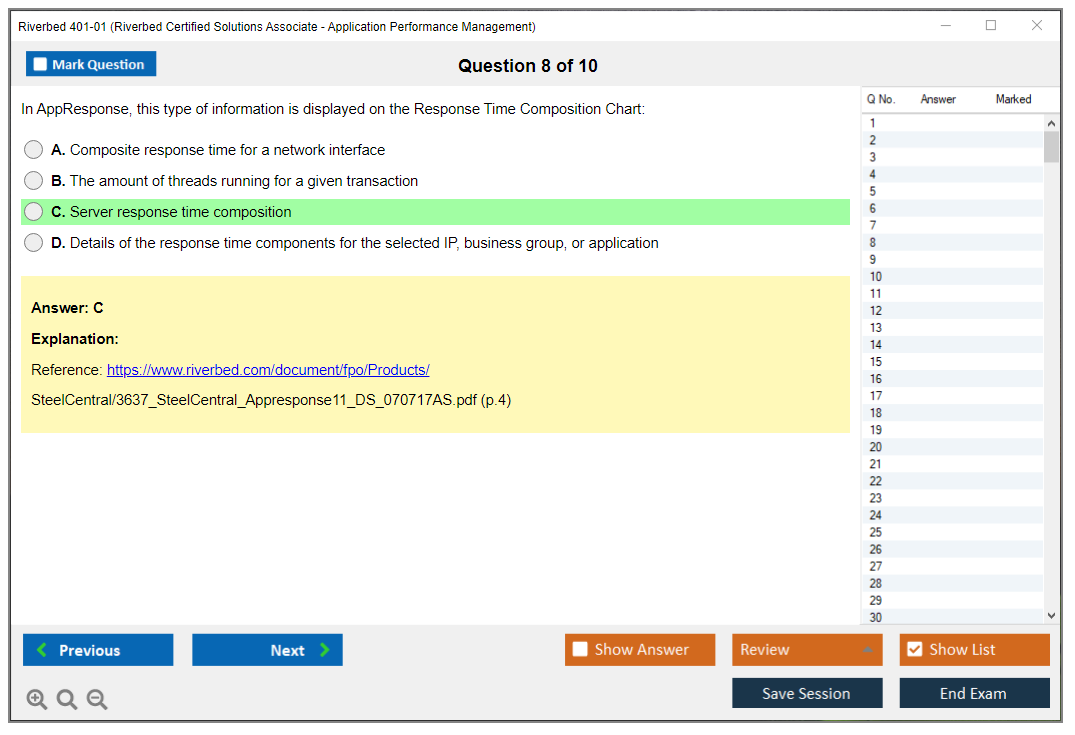Enable the Show Answer checkbox
This screenshot has height=735, width=1075.
point(580,650)
